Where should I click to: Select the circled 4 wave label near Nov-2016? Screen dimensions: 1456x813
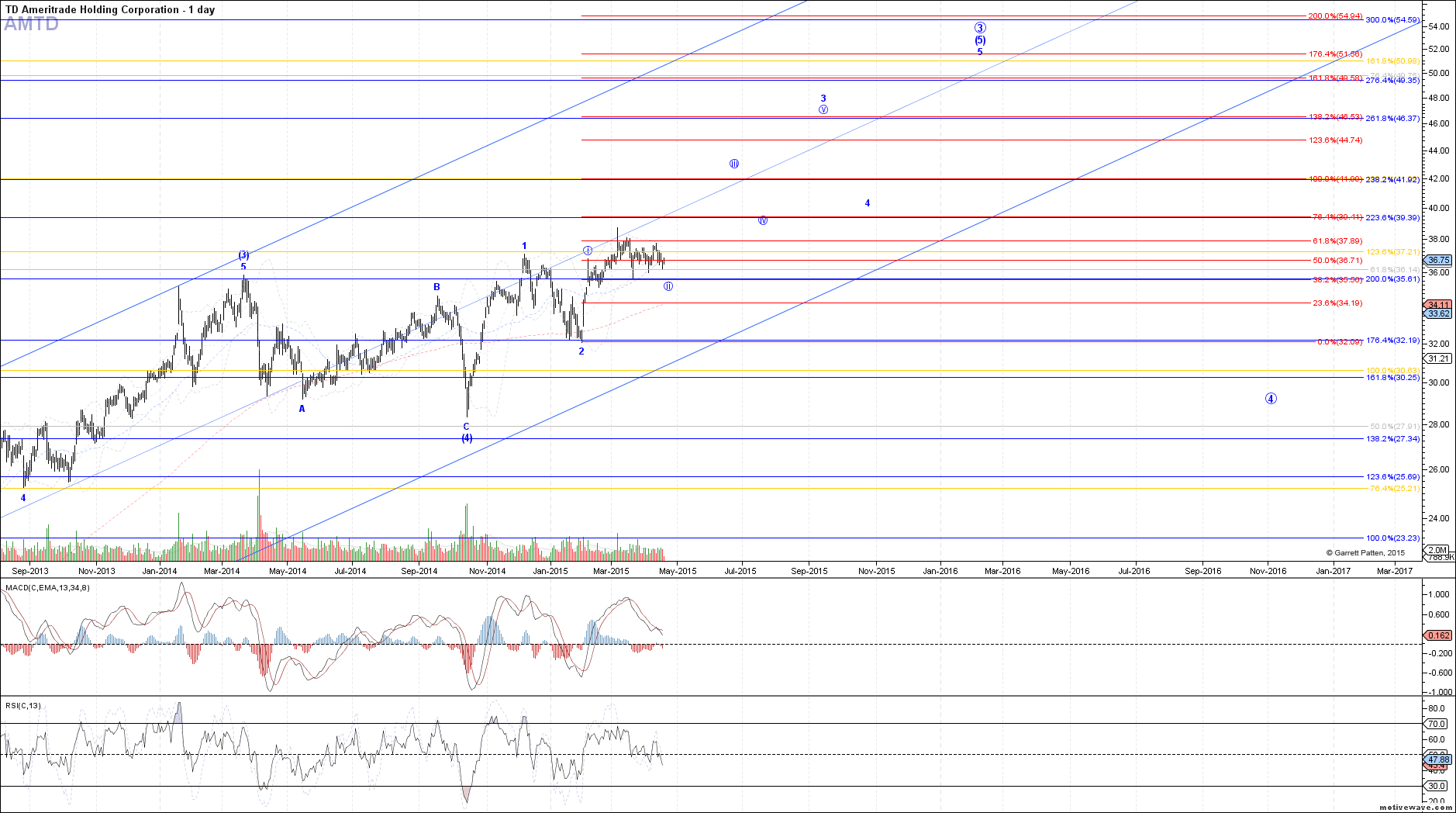coord(1271,399)
